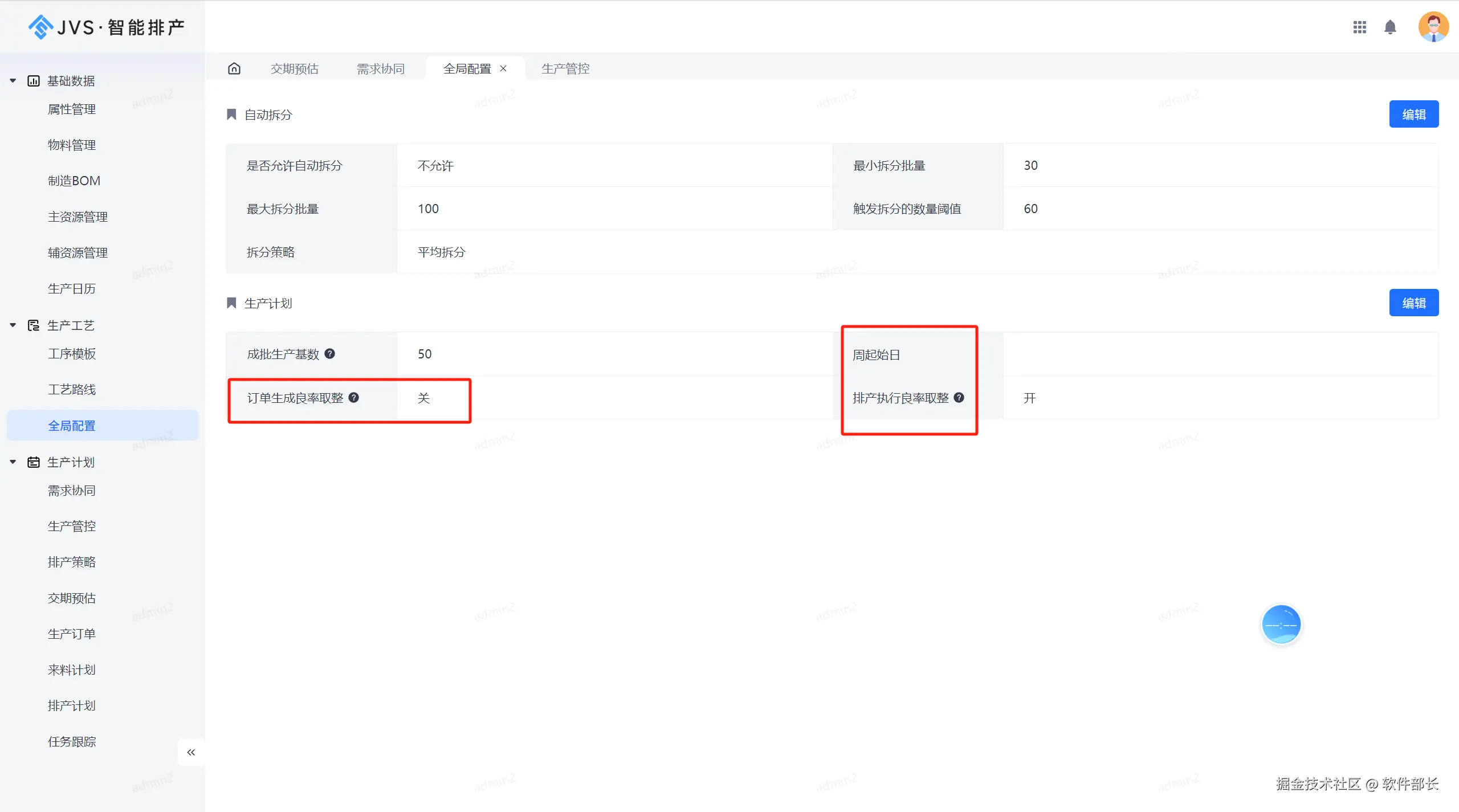Click the JVS 智能排产 logo

coord(107,27)
